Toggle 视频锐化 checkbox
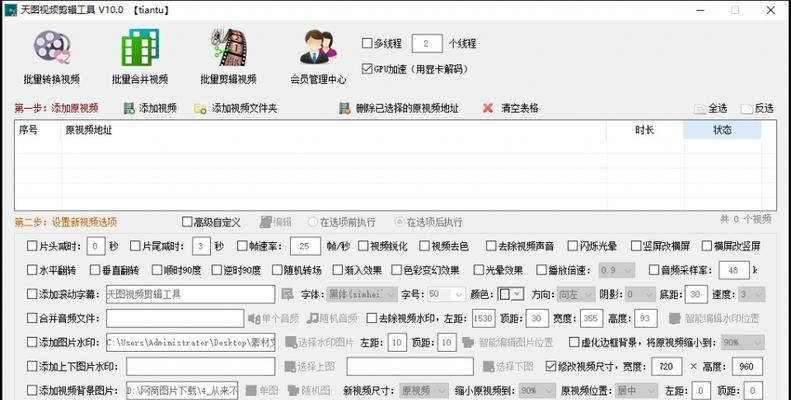This screenshot has height=400, width=791. (363, 246)
